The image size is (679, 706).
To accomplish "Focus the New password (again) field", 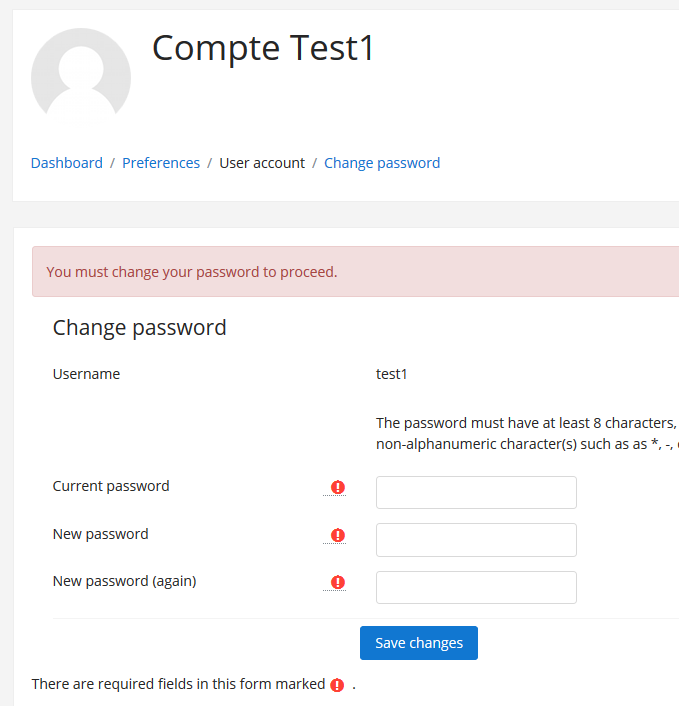I will [x=476, y=588].
